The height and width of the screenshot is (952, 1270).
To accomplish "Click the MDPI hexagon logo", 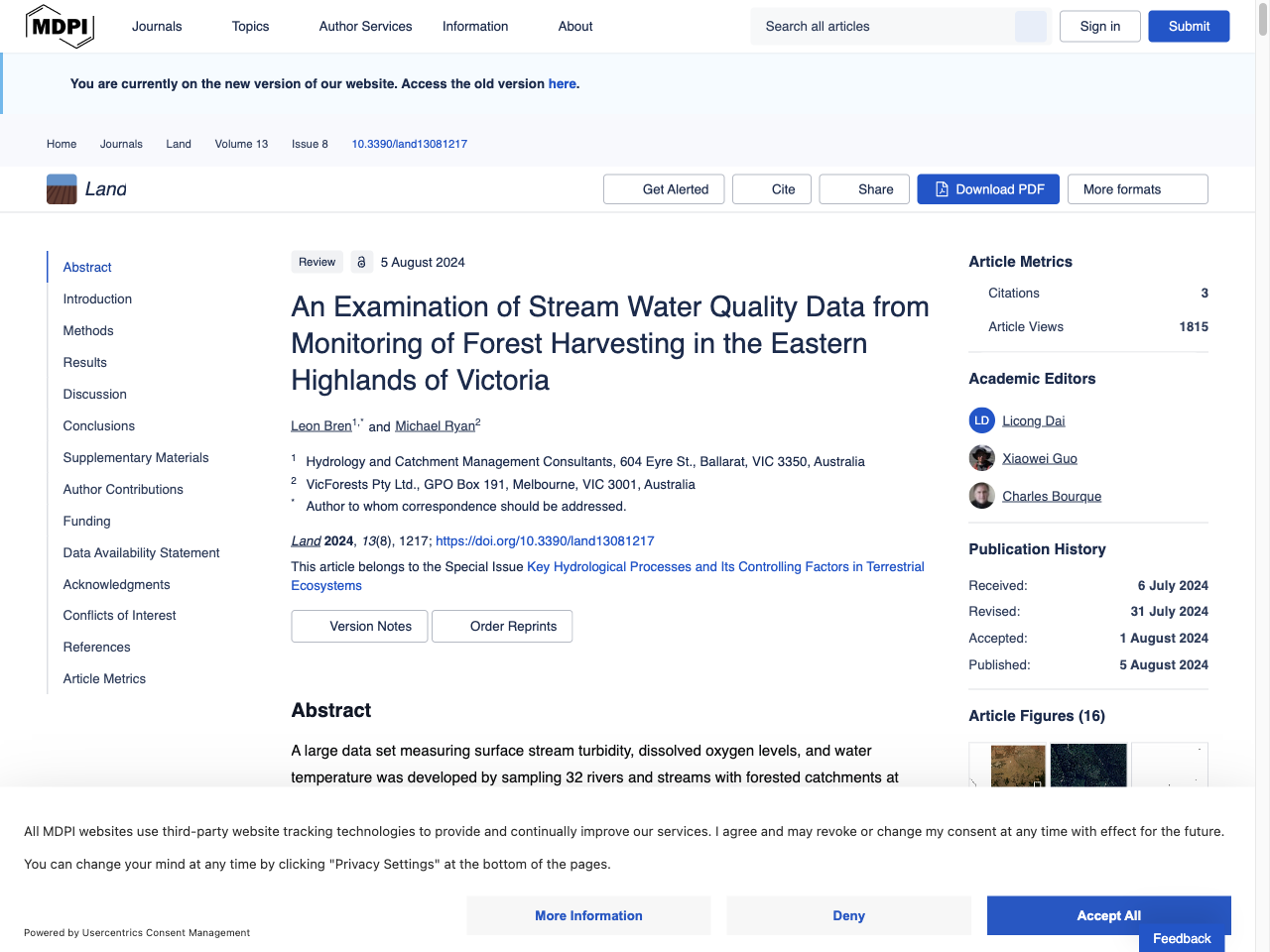I will click(60, 26).
